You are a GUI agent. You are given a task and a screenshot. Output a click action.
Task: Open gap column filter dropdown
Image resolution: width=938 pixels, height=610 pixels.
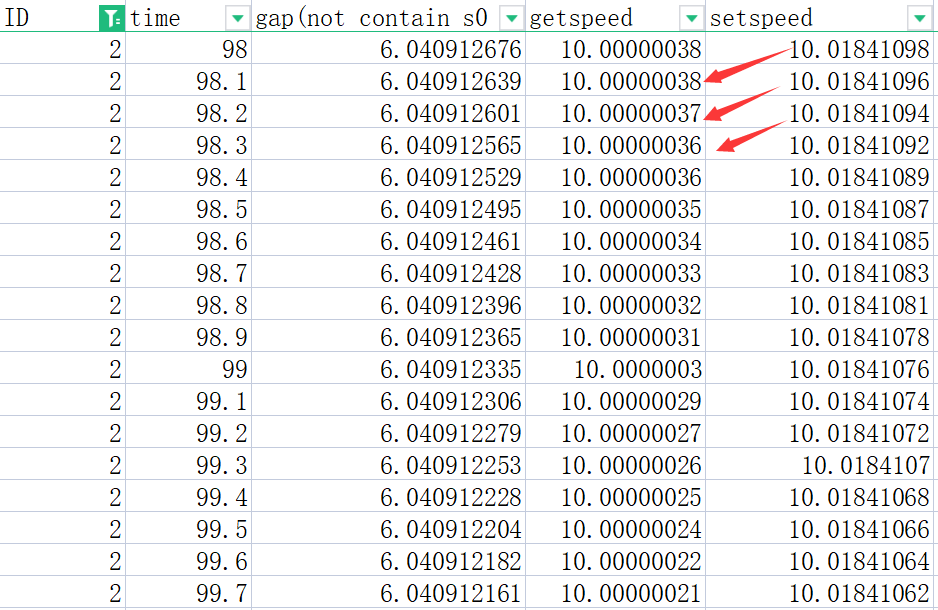(511, 19)
